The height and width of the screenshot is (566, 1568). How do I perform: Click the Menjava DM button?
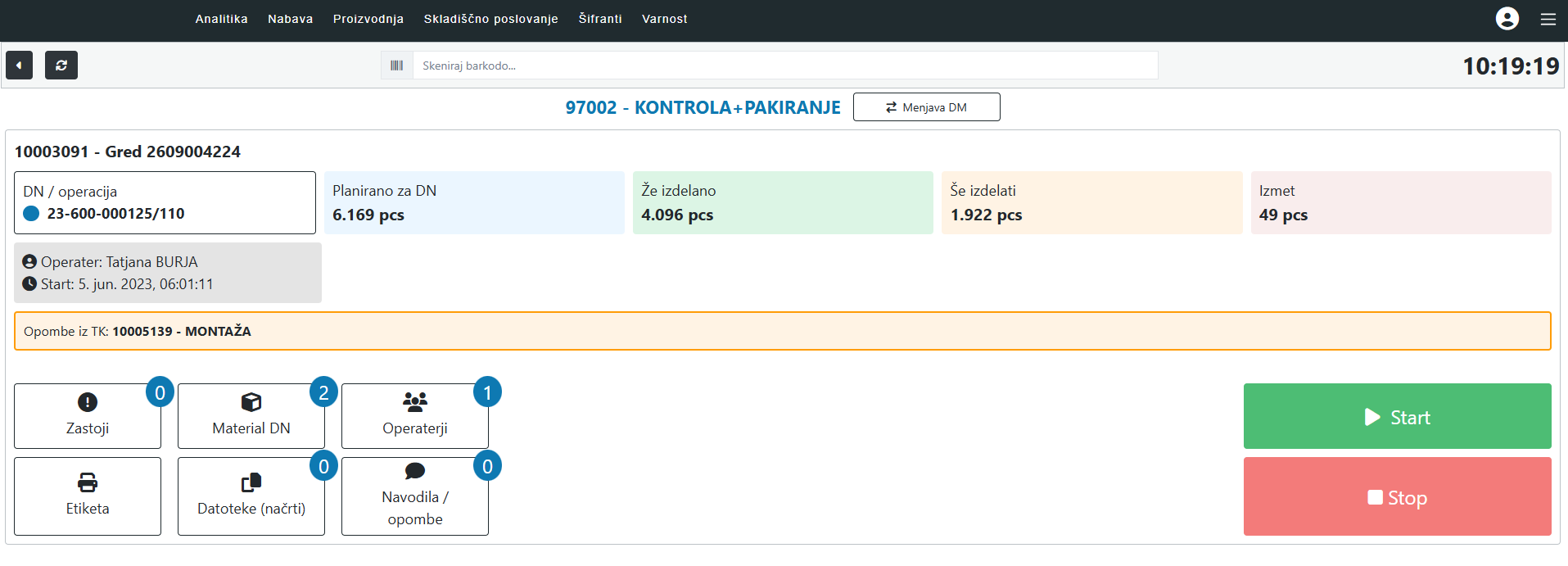(926, 107)
